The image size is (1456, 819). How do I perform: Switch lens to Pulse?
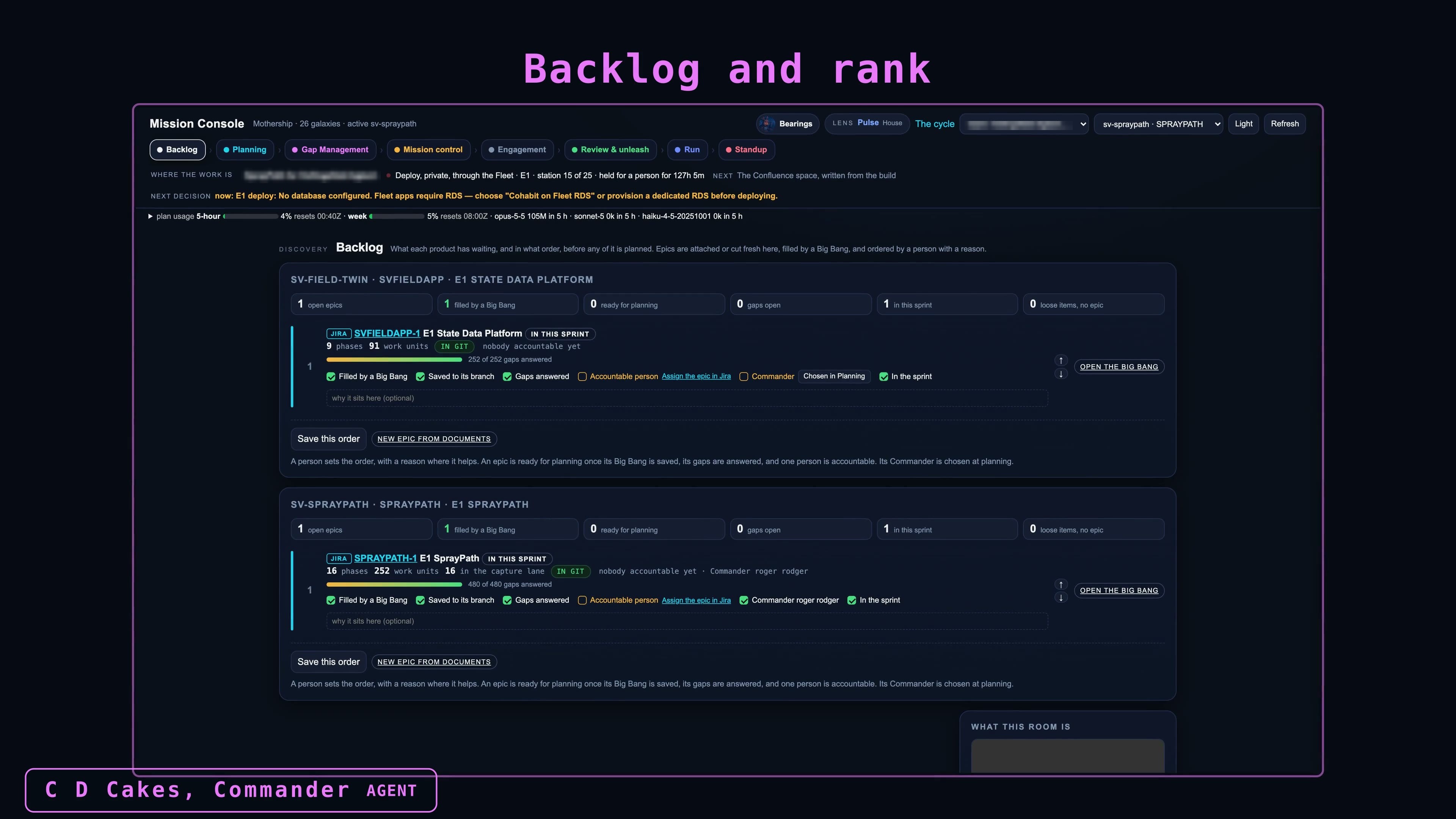868,122
